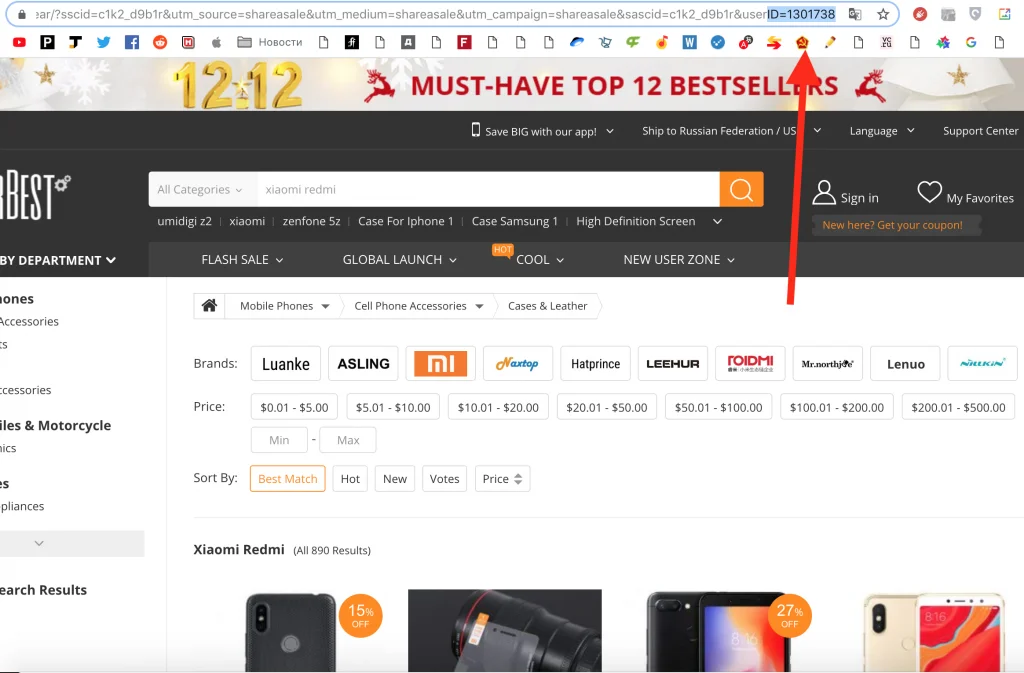The height and width of the screenshot is (673, 1024).
Task: Select the Luanke brand filter
Action: pyautogui.click(x=286, y=364)
